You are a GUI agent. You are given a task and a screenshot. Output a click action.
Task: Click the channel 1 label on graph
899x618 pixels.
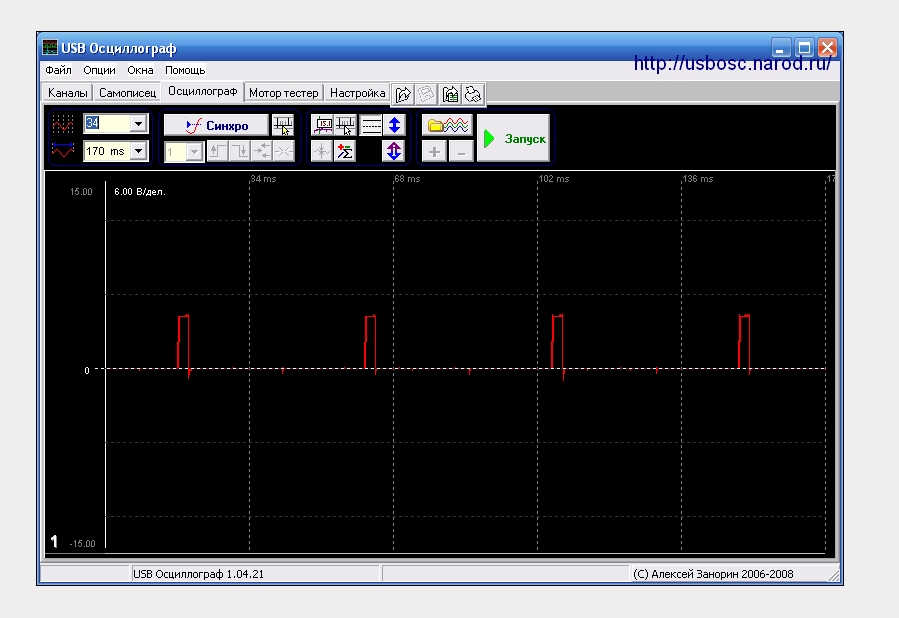pos(54,541)
